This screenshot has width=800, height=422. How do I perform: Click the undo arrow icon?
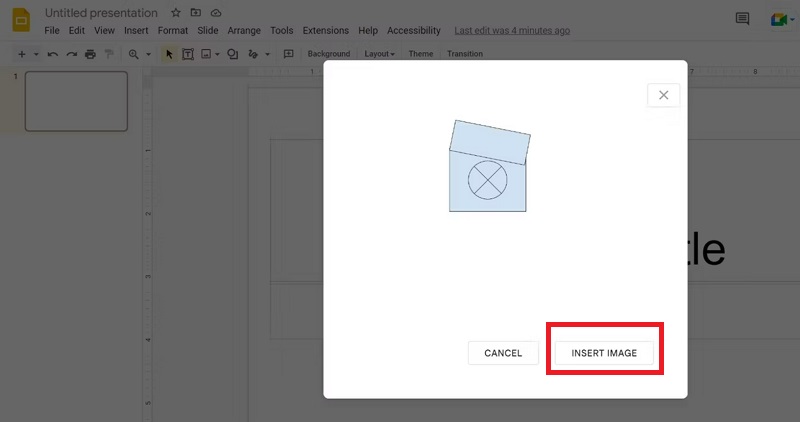point(53,54)
